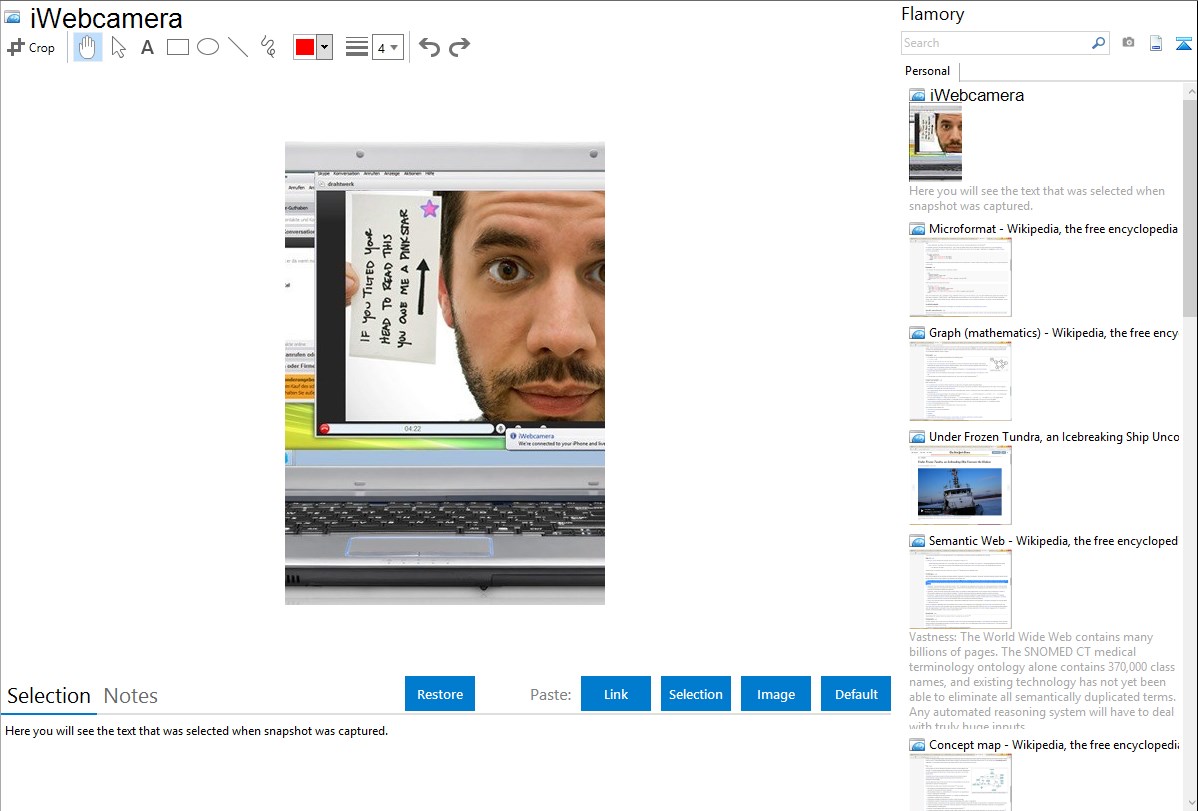Image resolution: width=1198 pixels, height=811 pixels.
Task: Switch to the Notes tab
Action: tap(131, 696)
